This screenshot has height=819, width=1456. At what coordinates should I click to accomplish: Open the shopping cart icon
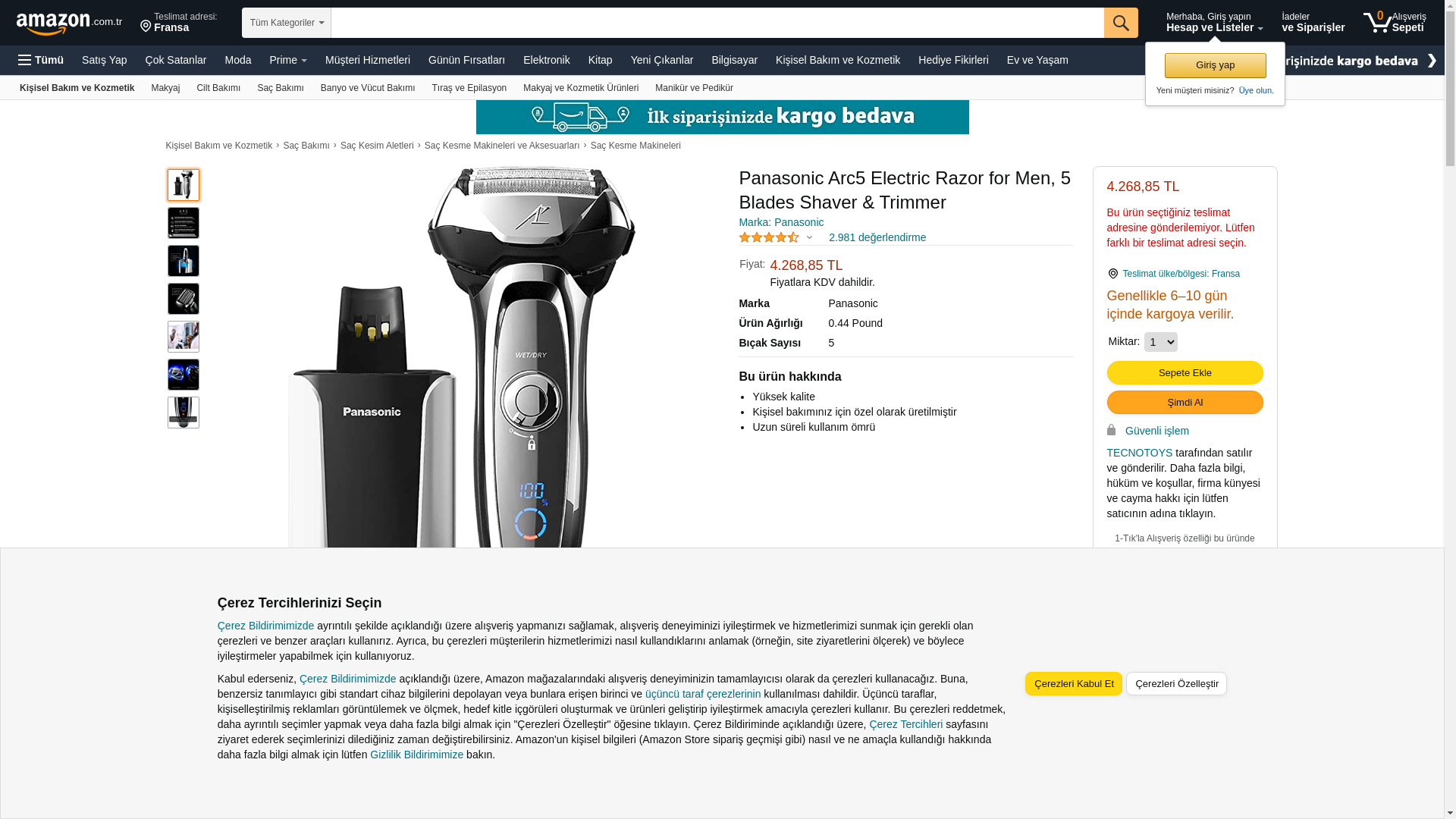tap(1377, 22)
